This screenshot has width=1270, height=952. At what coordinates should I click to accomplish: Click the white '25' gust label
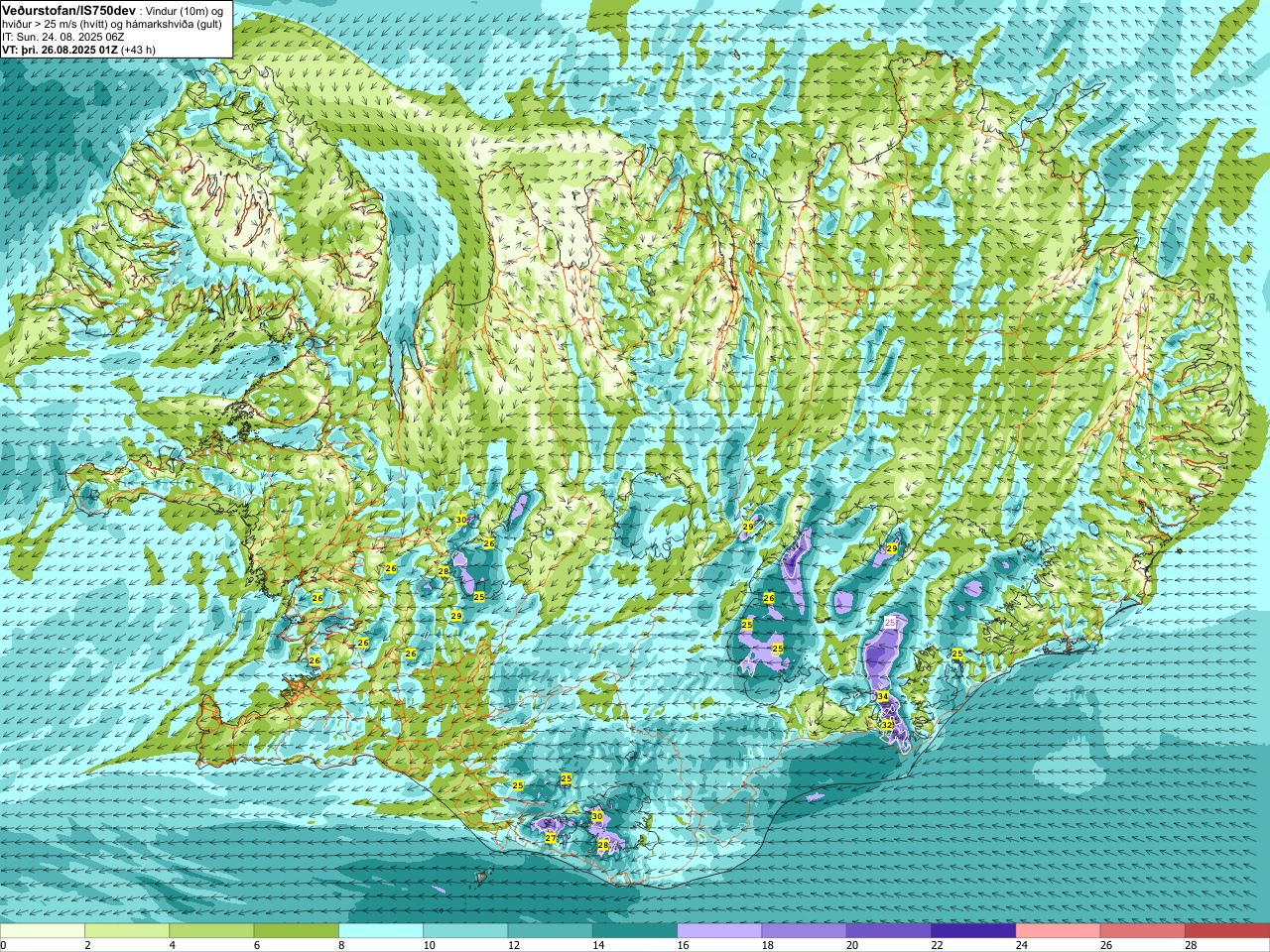890,622
